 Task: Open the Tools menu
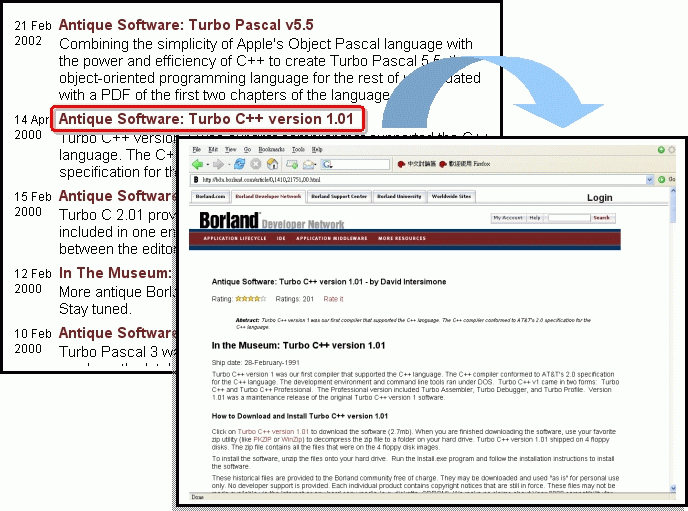tap(298, 150)
